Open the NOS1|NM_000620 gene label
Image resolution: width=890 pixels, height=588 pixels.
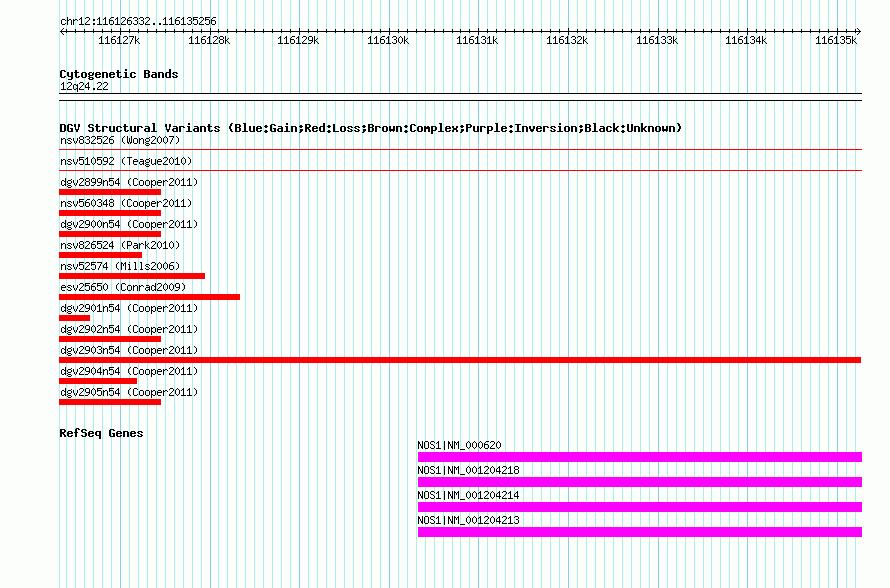(x=459, y=446)
